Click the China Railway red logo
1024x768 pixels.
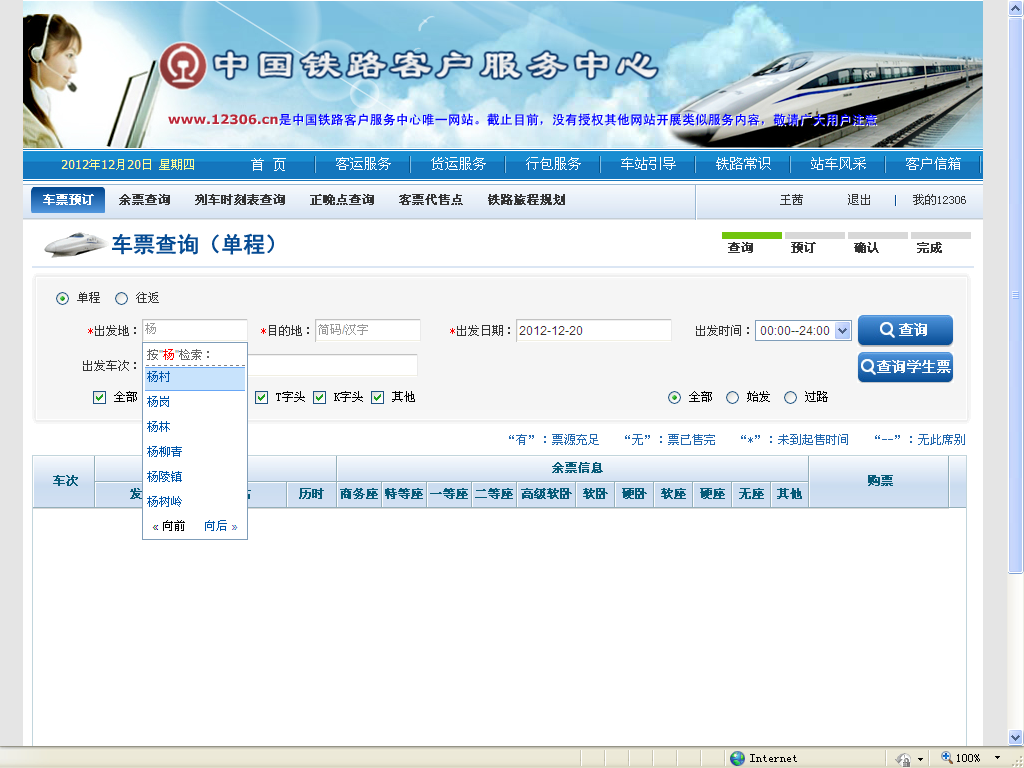[x=184, y=65]
